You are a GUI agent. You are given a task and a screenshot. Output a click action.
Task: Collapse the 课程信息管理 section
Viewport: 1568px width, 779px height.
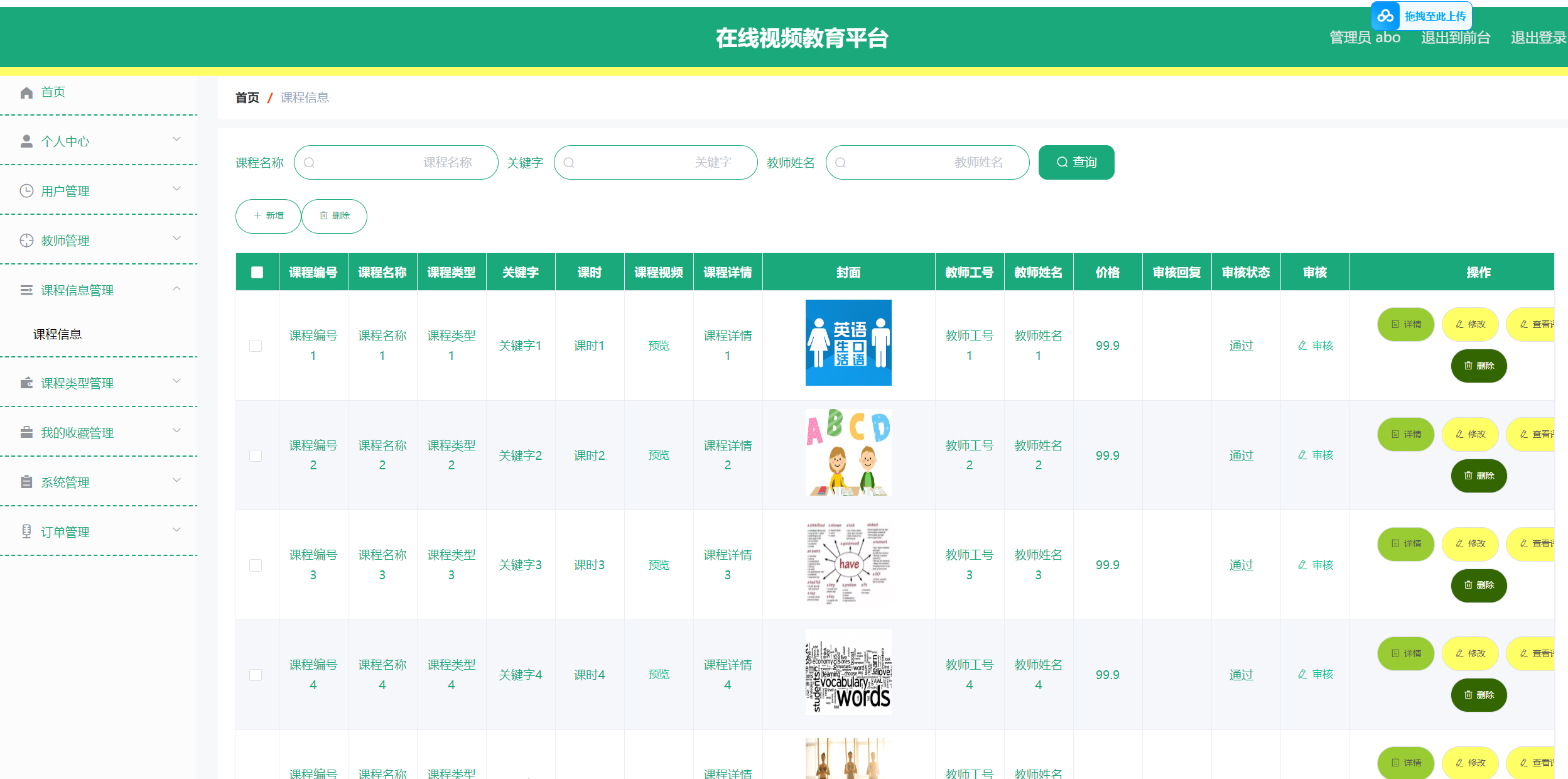click(x=176, y=288)
